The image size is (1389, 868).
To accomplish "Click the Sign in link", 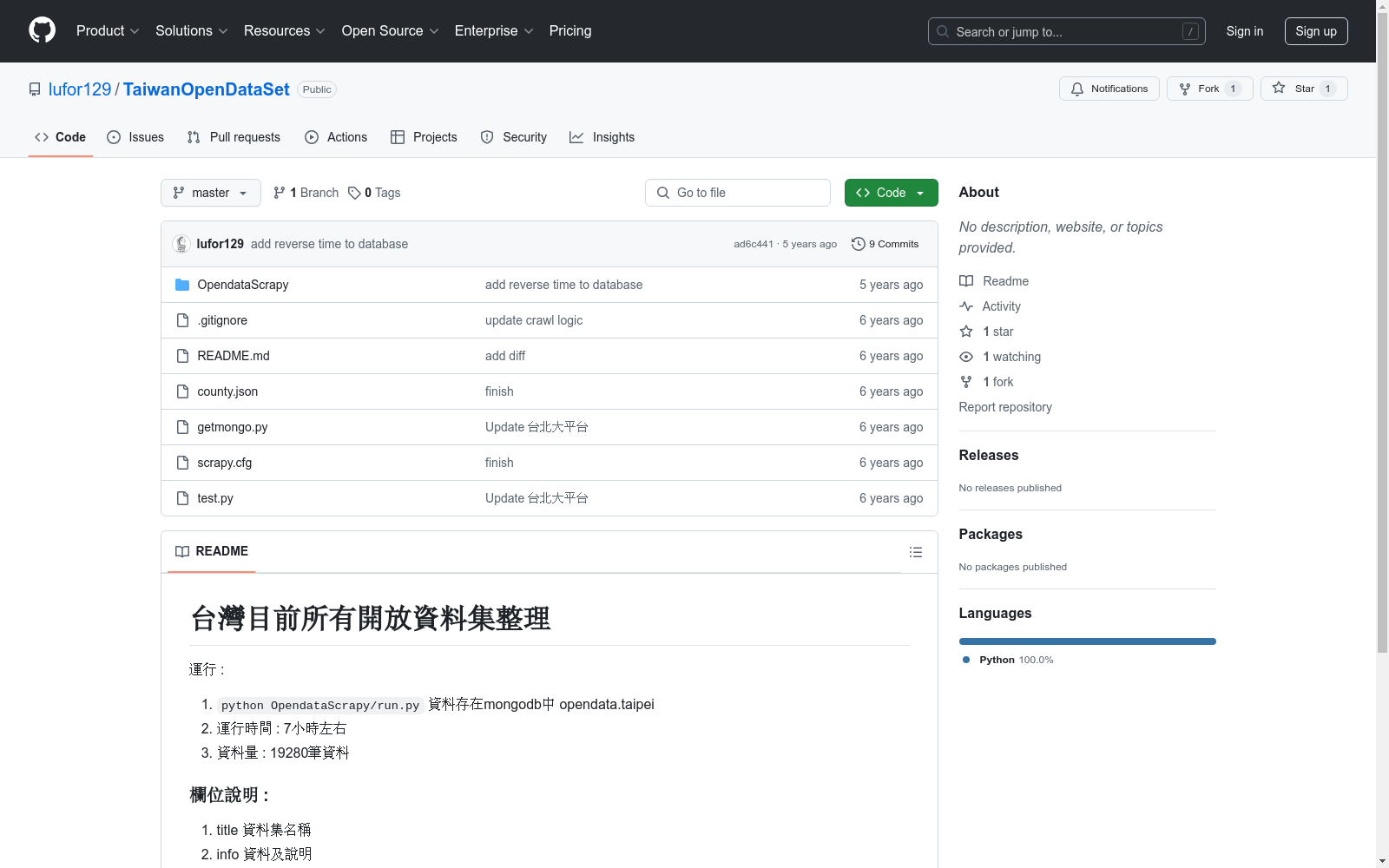I will pyautogui.click(x=1245, y=31).
